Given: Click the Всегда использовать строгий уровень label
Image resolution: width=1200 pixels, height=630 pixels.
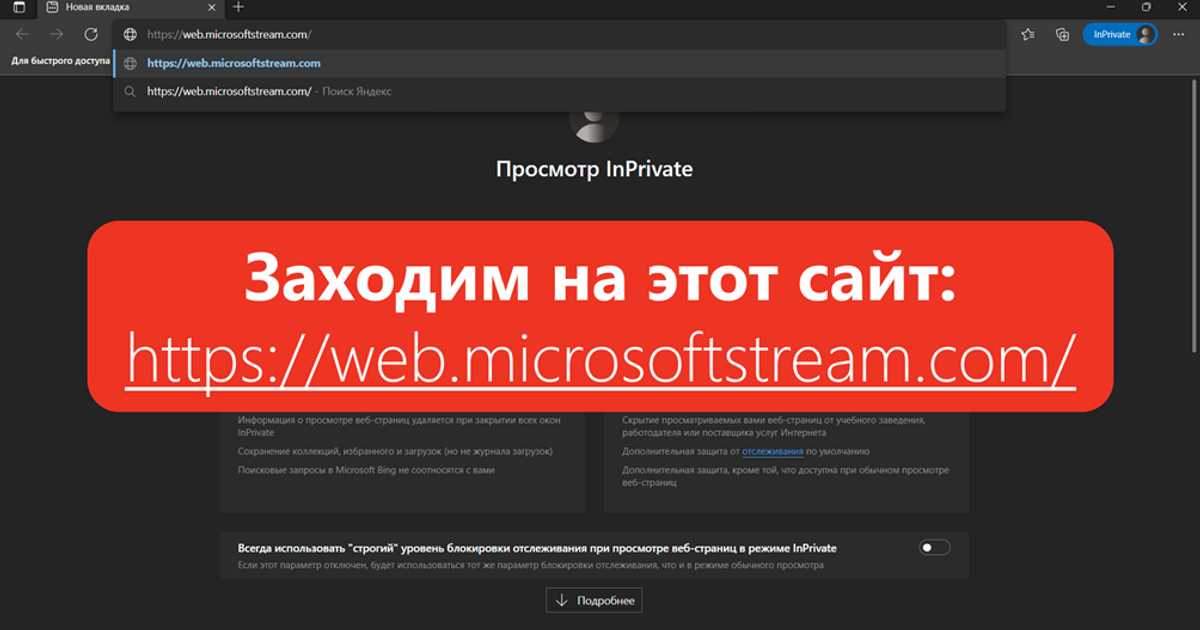Looking at the screenshot, I should 537,548.
